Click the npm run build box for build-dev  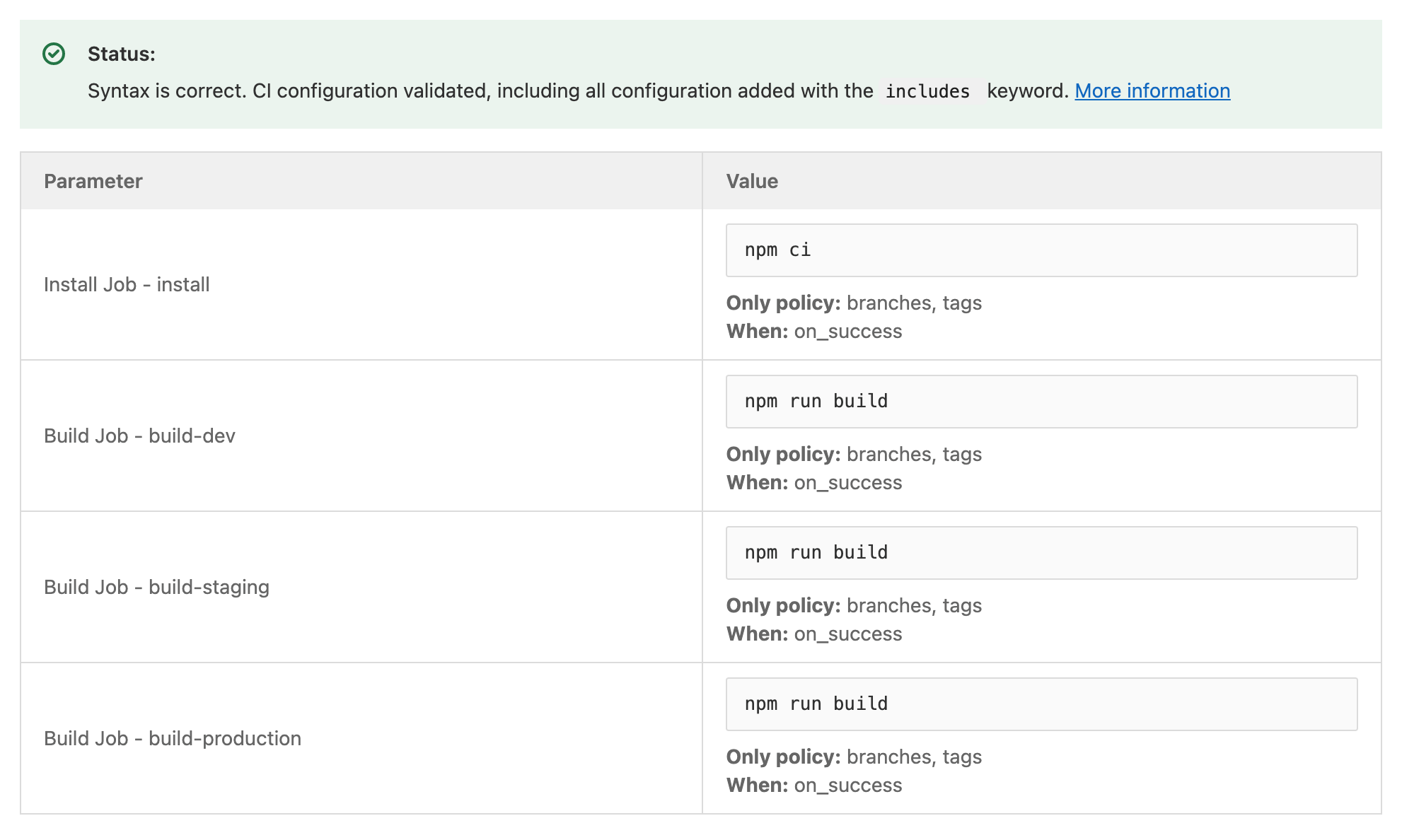point(1041,401)
